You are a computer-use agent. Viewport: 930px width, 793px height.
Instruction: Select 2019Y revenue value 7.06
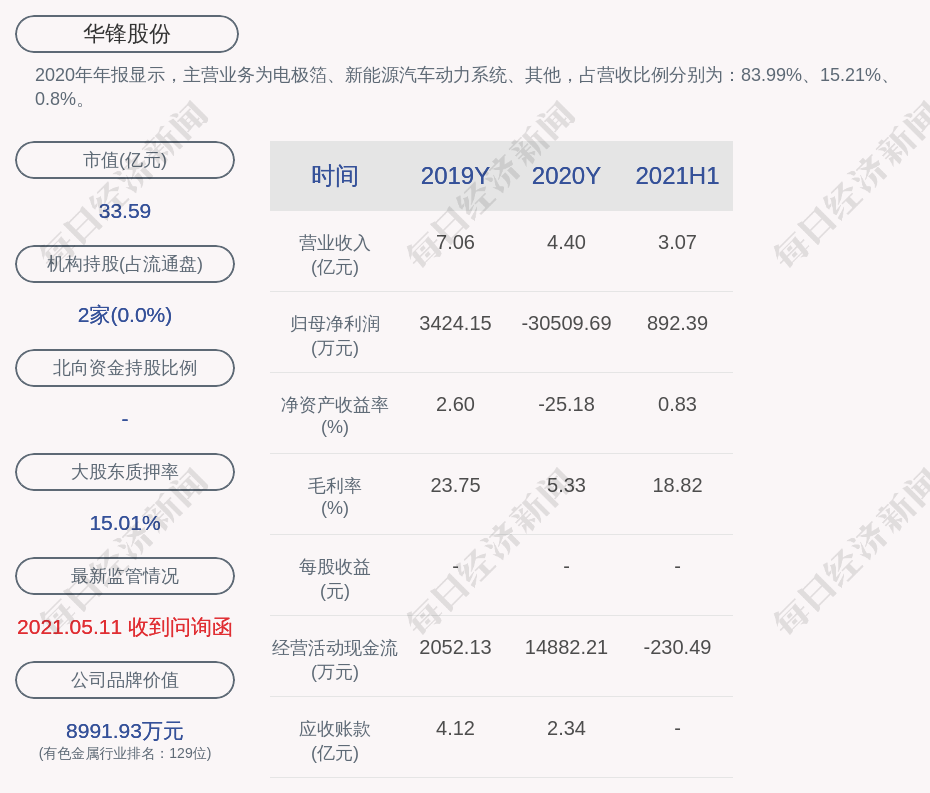click(455, 243)
